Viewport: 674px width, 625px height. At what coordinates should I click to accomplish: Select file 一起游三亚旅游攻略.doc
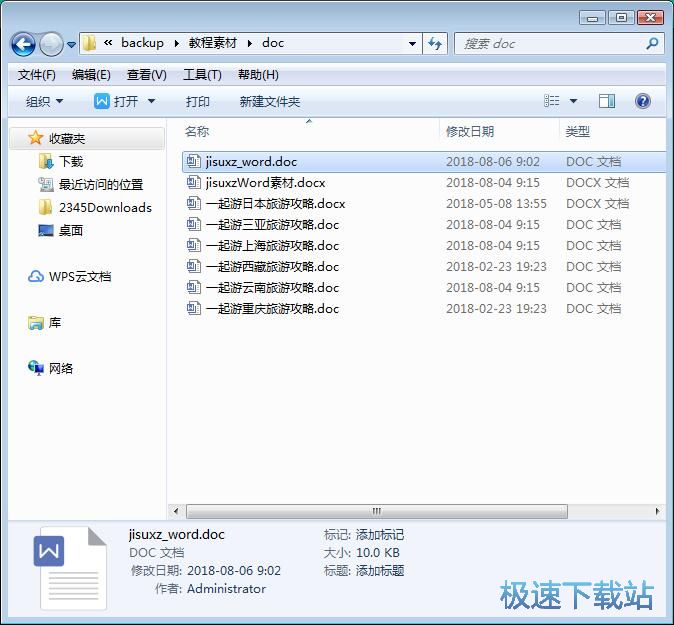pyautogui.click(x=273, y=225)
